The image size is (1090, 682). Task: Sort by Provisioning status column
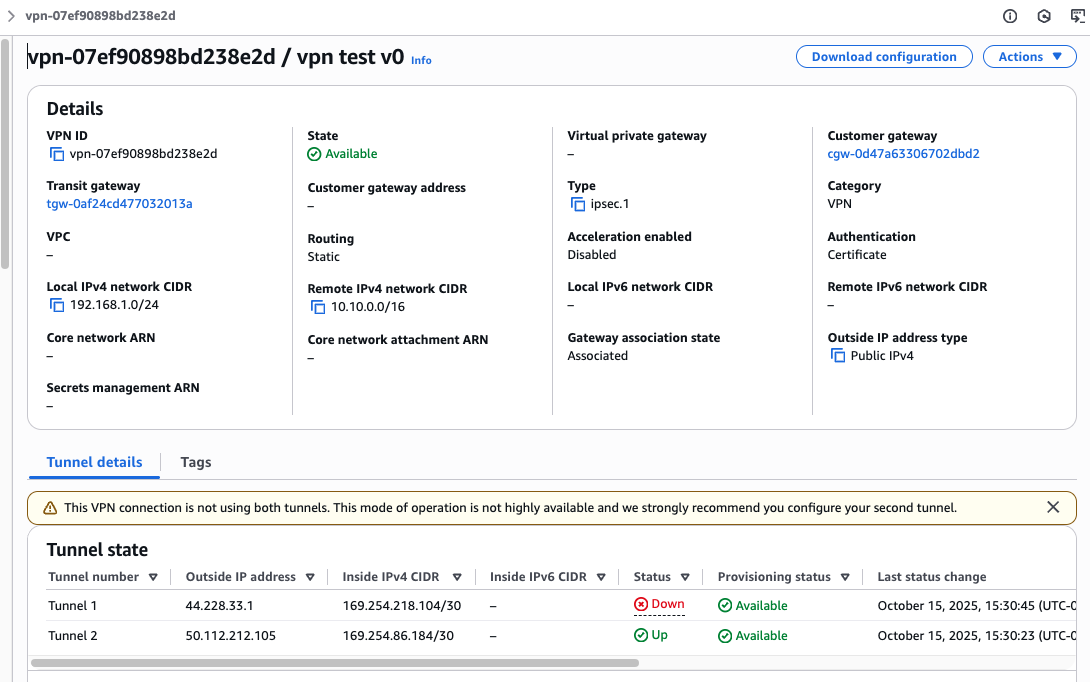845,577
